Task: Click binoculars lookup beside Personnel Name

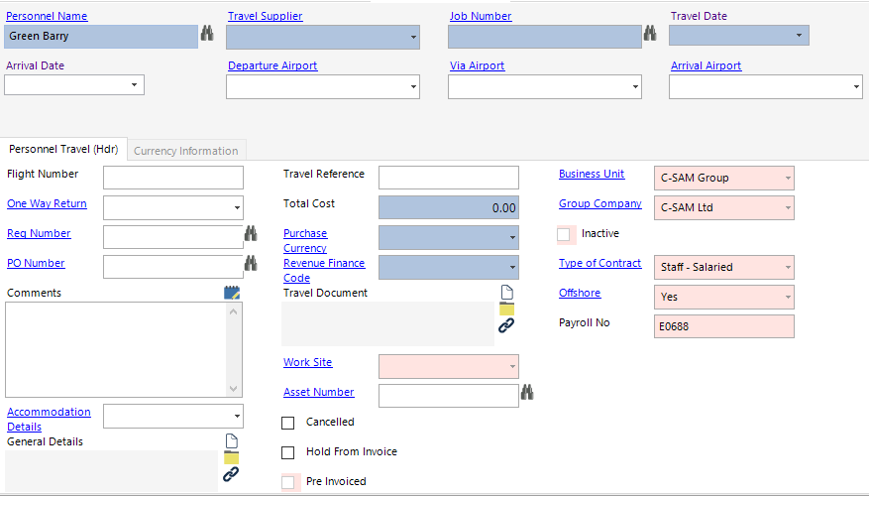Action: click(207, 34)
